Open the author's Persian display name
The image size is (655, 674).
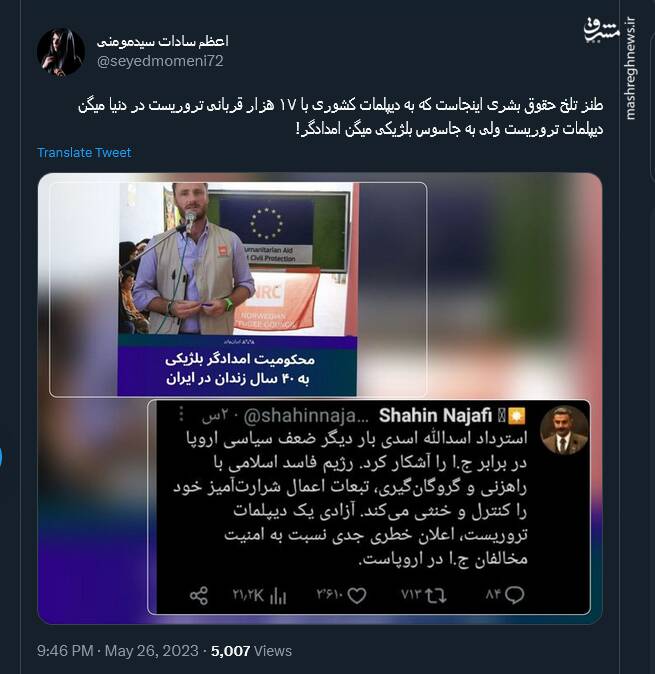(x=162, y=41)
